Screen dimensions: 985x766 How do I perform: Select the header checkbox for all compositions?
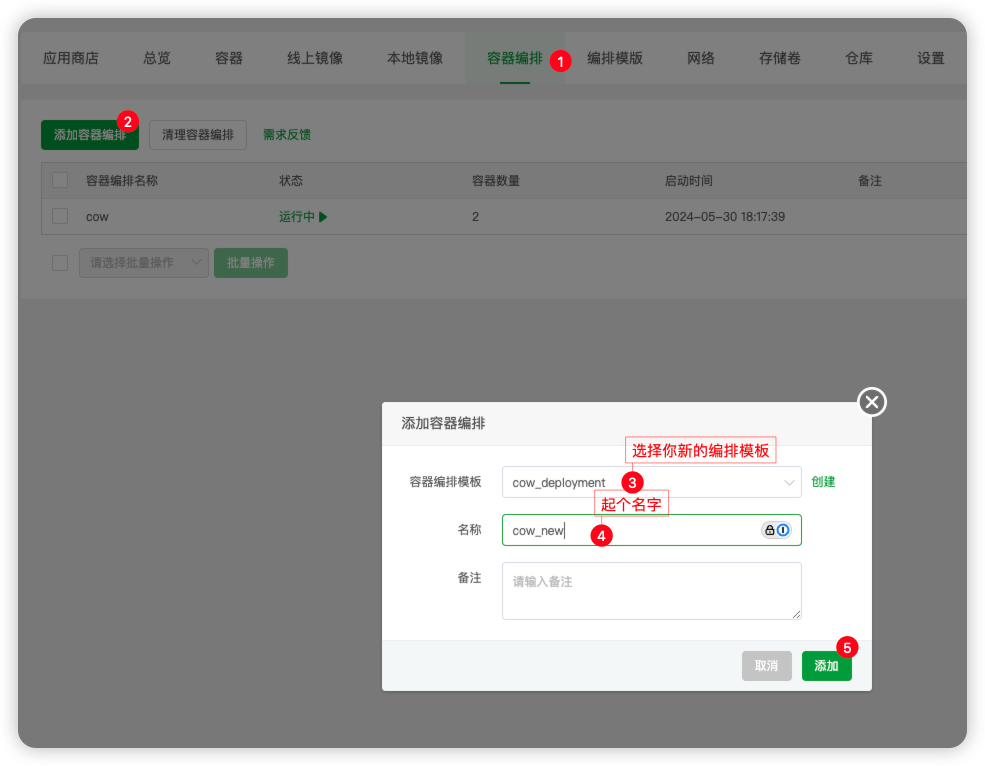click(60, 181)
